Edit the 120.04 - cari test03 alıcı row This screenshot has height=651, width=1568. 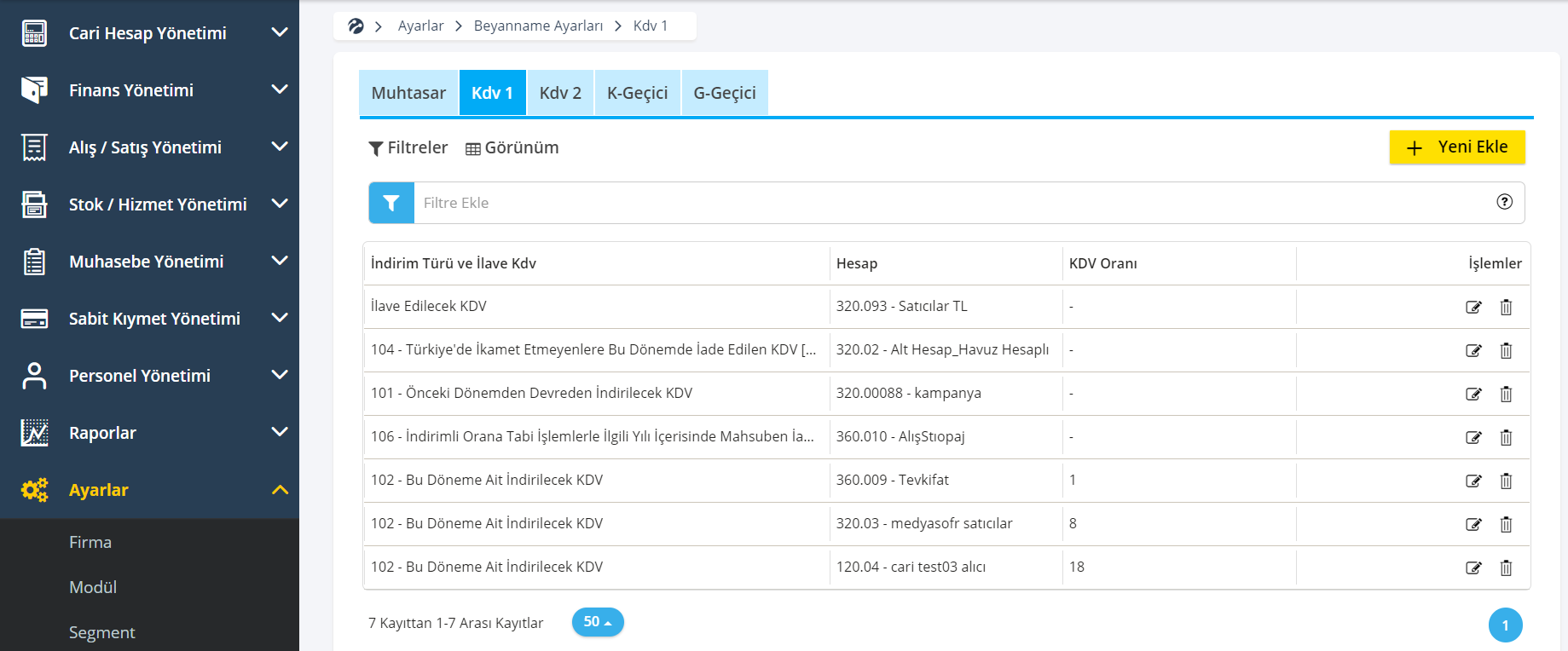tap(1473, 567)
